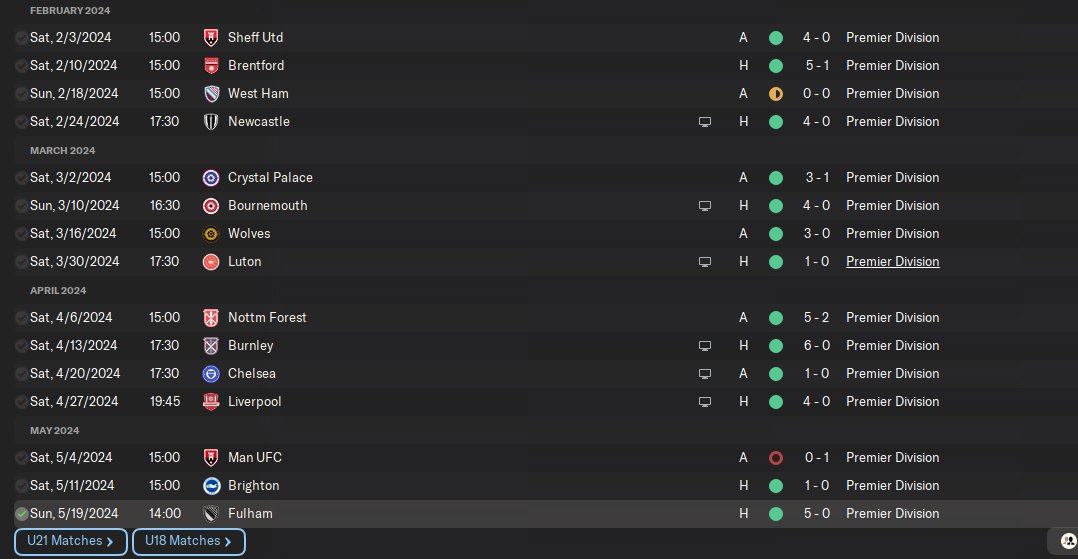Click the red loss indicator for Man UFC
The height and width of the screenshot is (559, 1078).
pos(775,457)
